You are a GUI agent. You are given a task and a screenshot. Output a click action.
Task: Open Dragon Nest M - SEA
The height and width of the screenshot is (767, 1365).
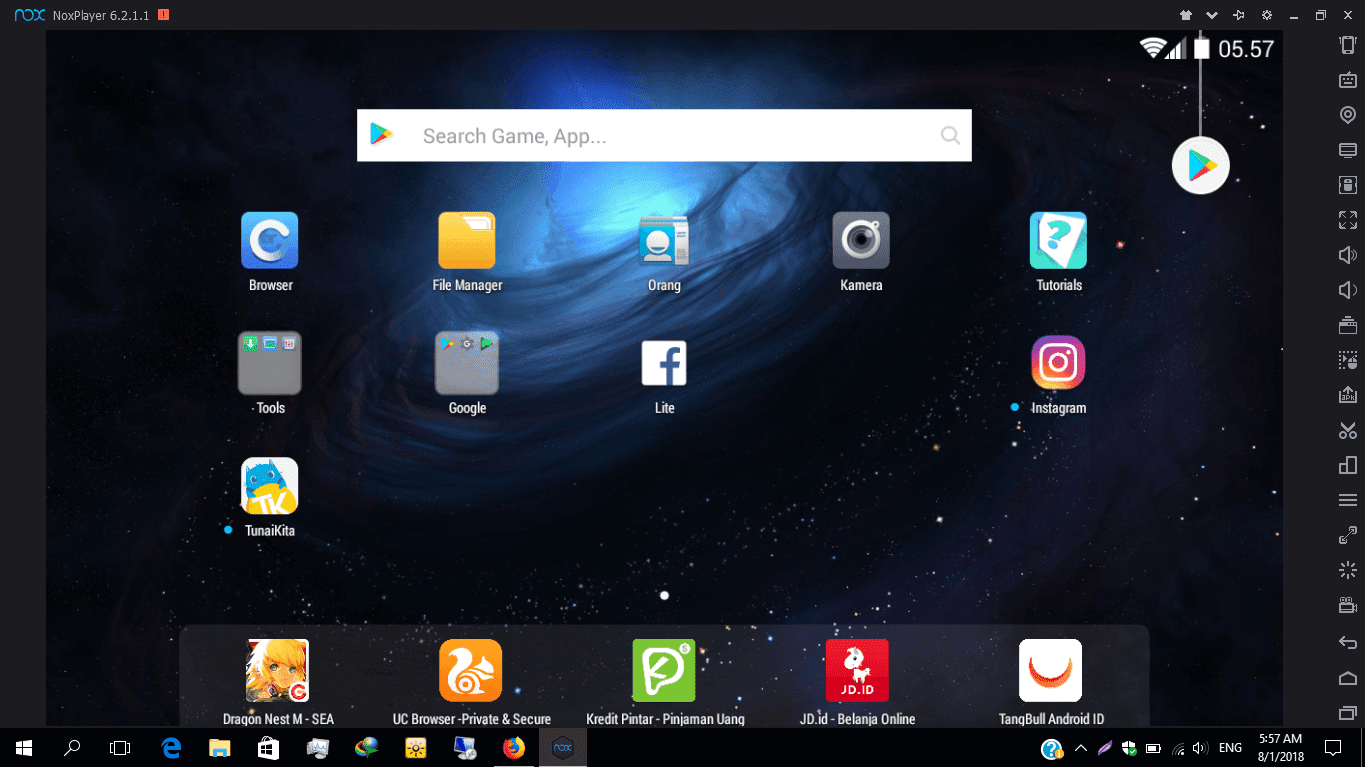pos(277,671)
